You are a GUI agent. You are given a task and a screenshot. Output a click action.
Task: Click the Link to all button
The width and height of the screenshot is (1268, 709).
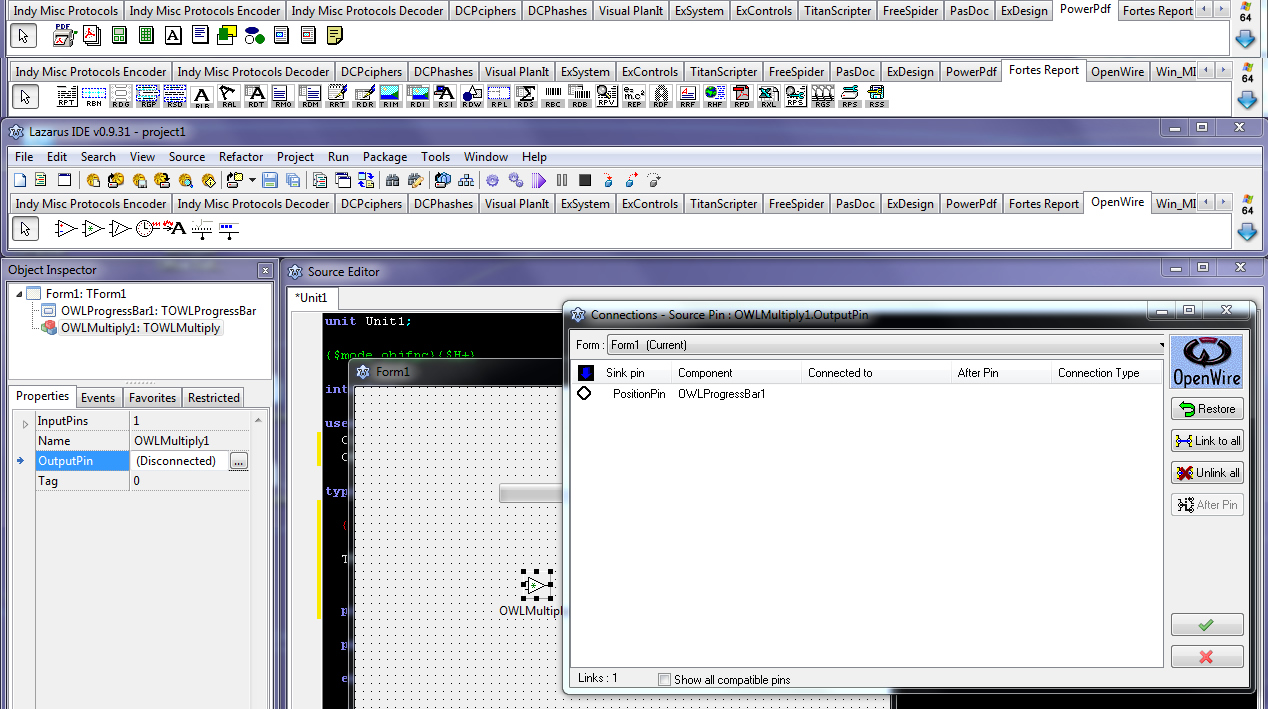pyautogui.click(x=1207, y=441)
